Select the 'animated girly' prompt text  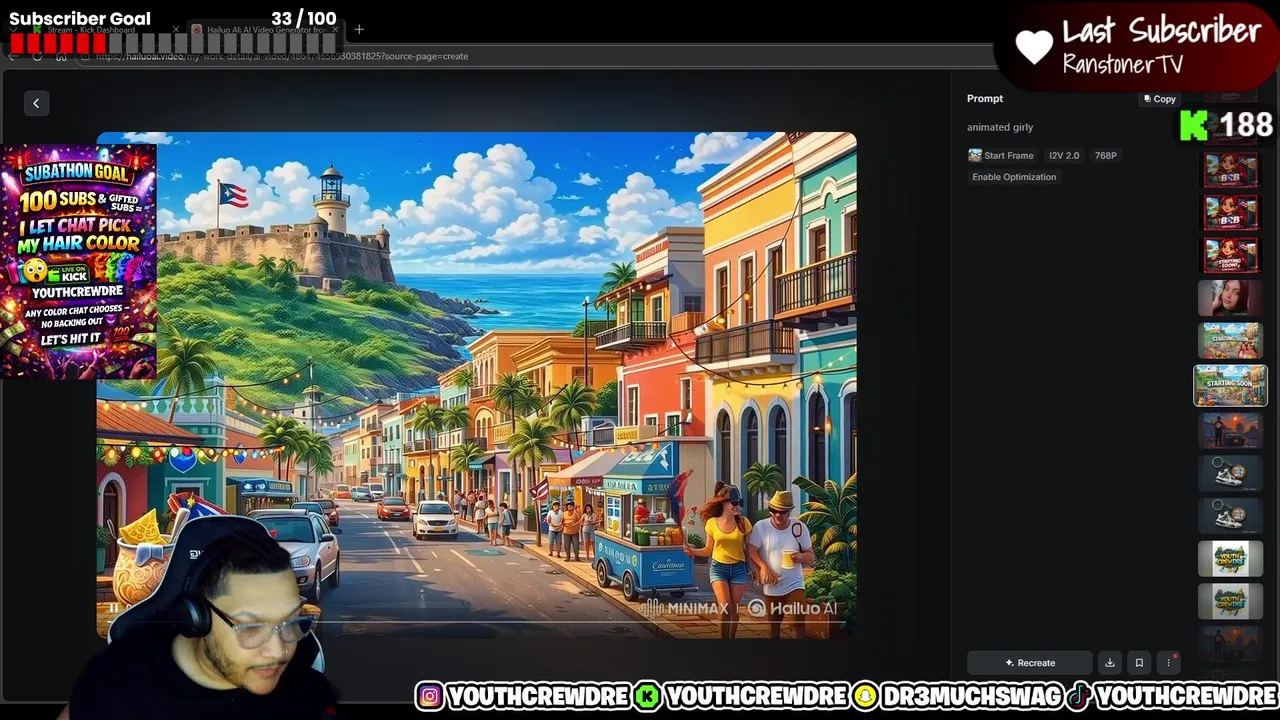(1000, 127)
